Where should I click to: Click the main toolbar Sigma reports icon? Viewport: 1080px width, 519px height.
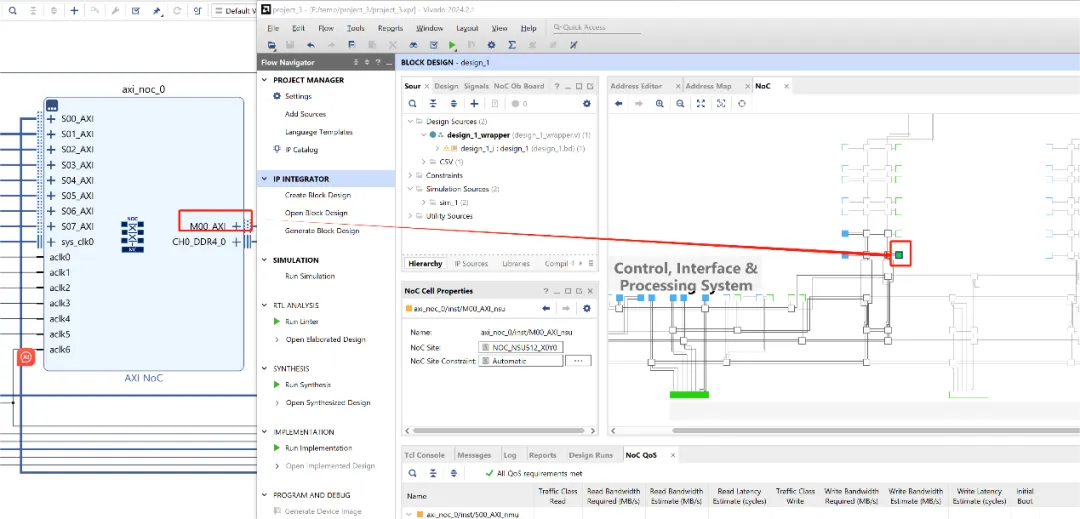point(512,45)
